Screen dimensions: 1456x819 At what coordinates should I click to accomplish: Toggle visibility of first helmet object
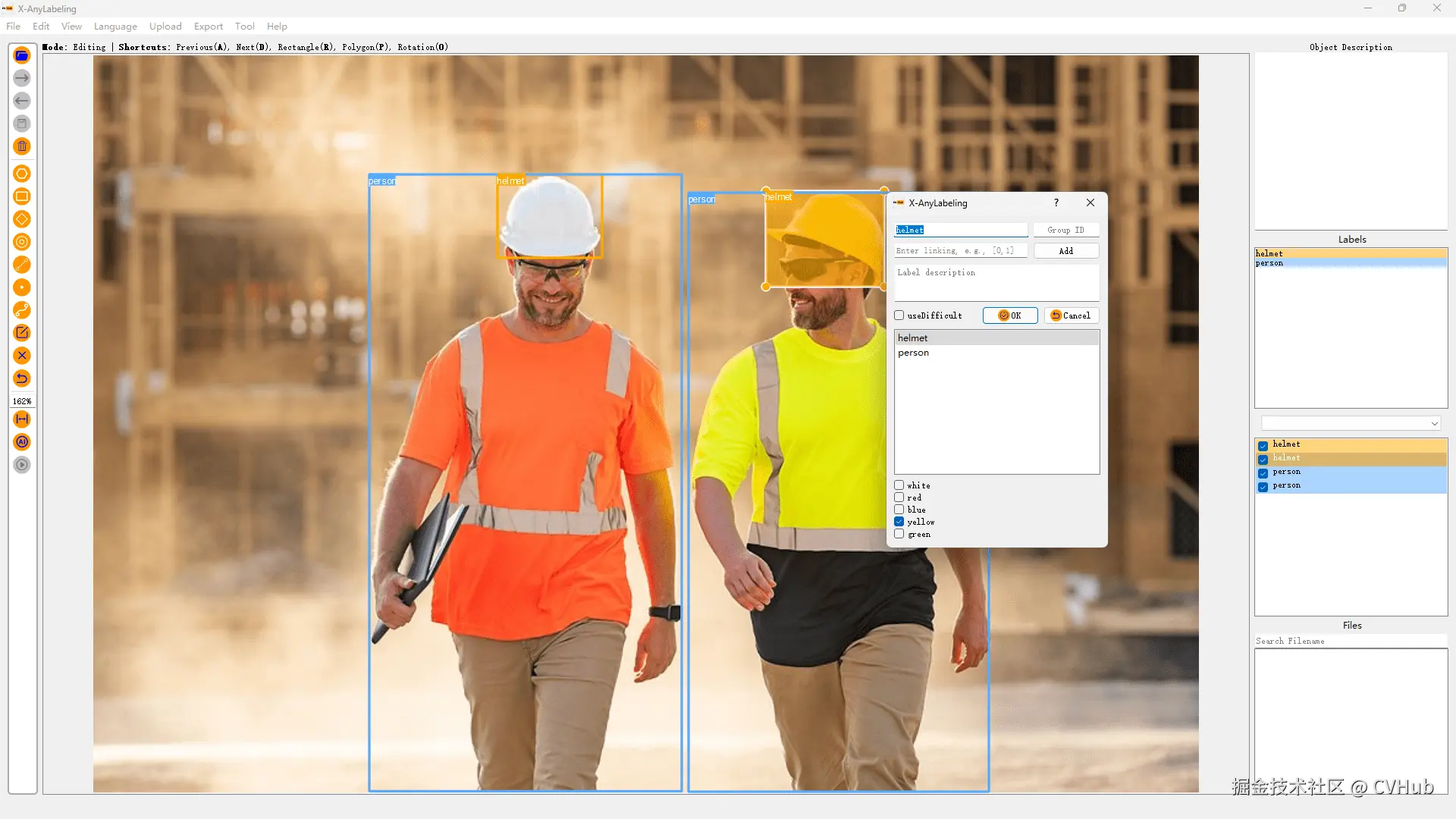(1263, 445)
